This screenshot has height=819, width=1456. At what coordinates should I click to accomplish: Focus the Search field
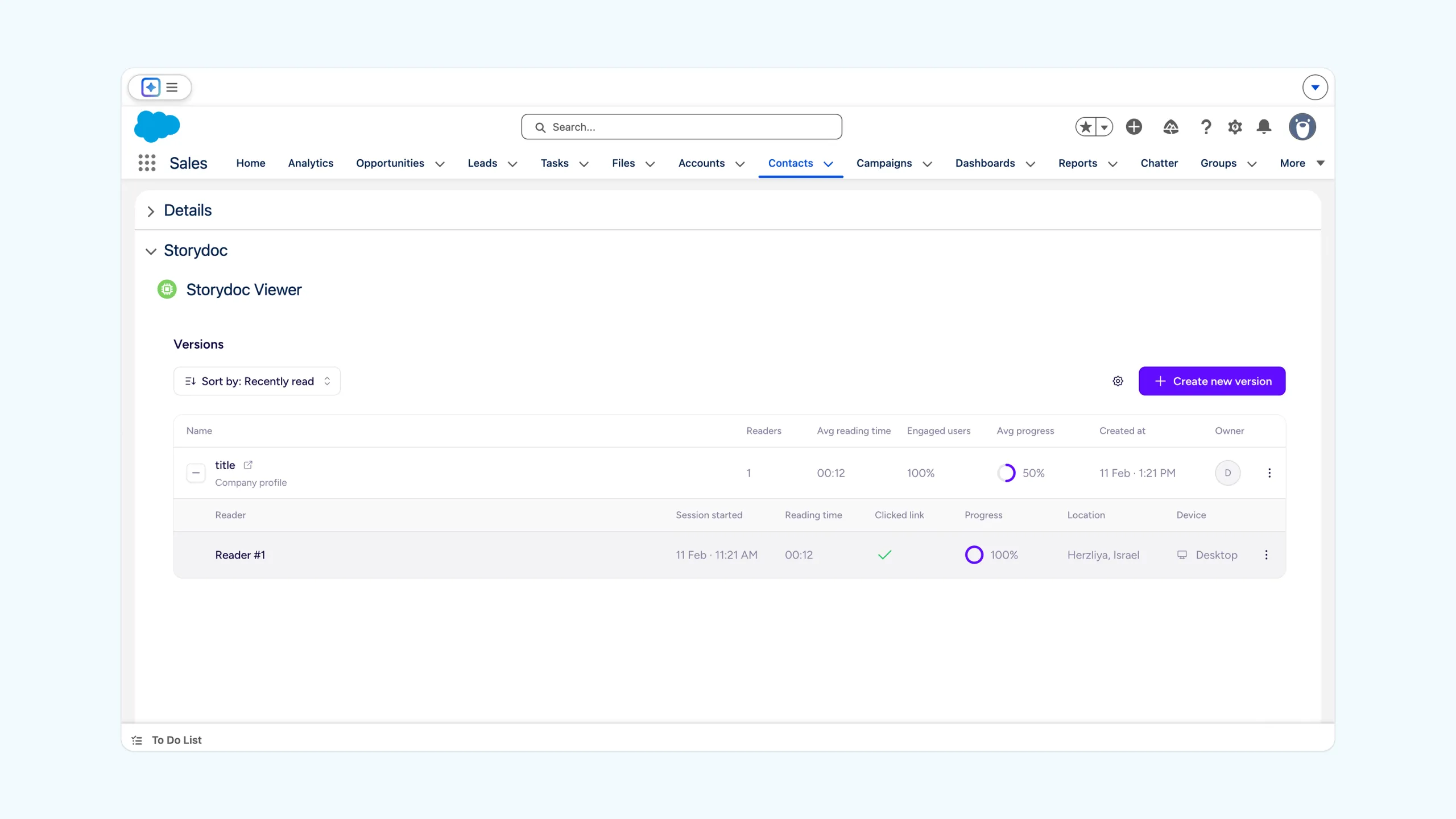[681, 127]
